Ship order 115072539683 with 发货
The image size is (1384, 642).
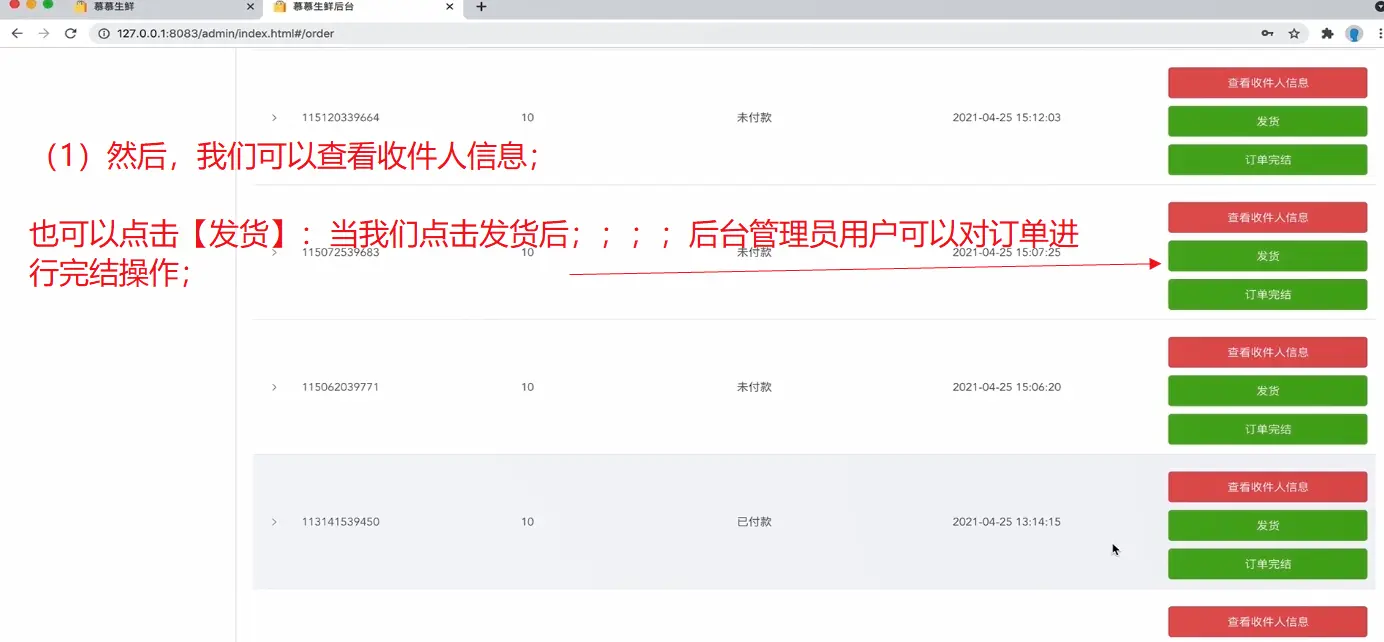tap(1267, 256)
